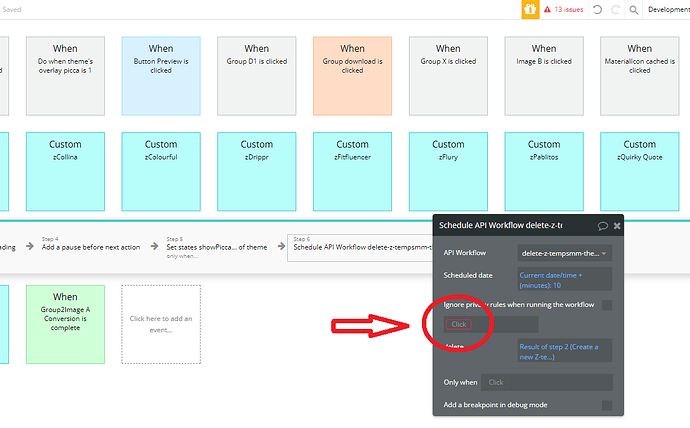
Task: Open the Development version selector
Action: click(x=668, y=9)
